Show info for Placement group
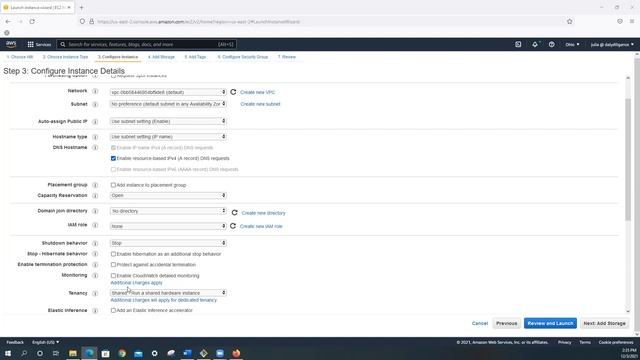640x360 pixels. pos(95,185)
